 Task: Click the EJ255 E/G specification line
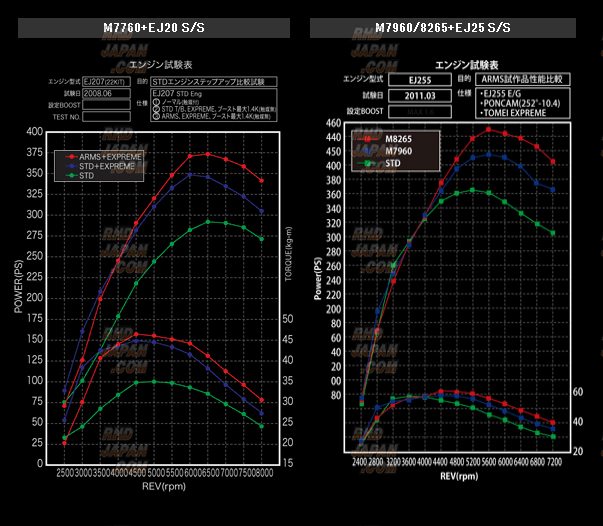point(500,94)
